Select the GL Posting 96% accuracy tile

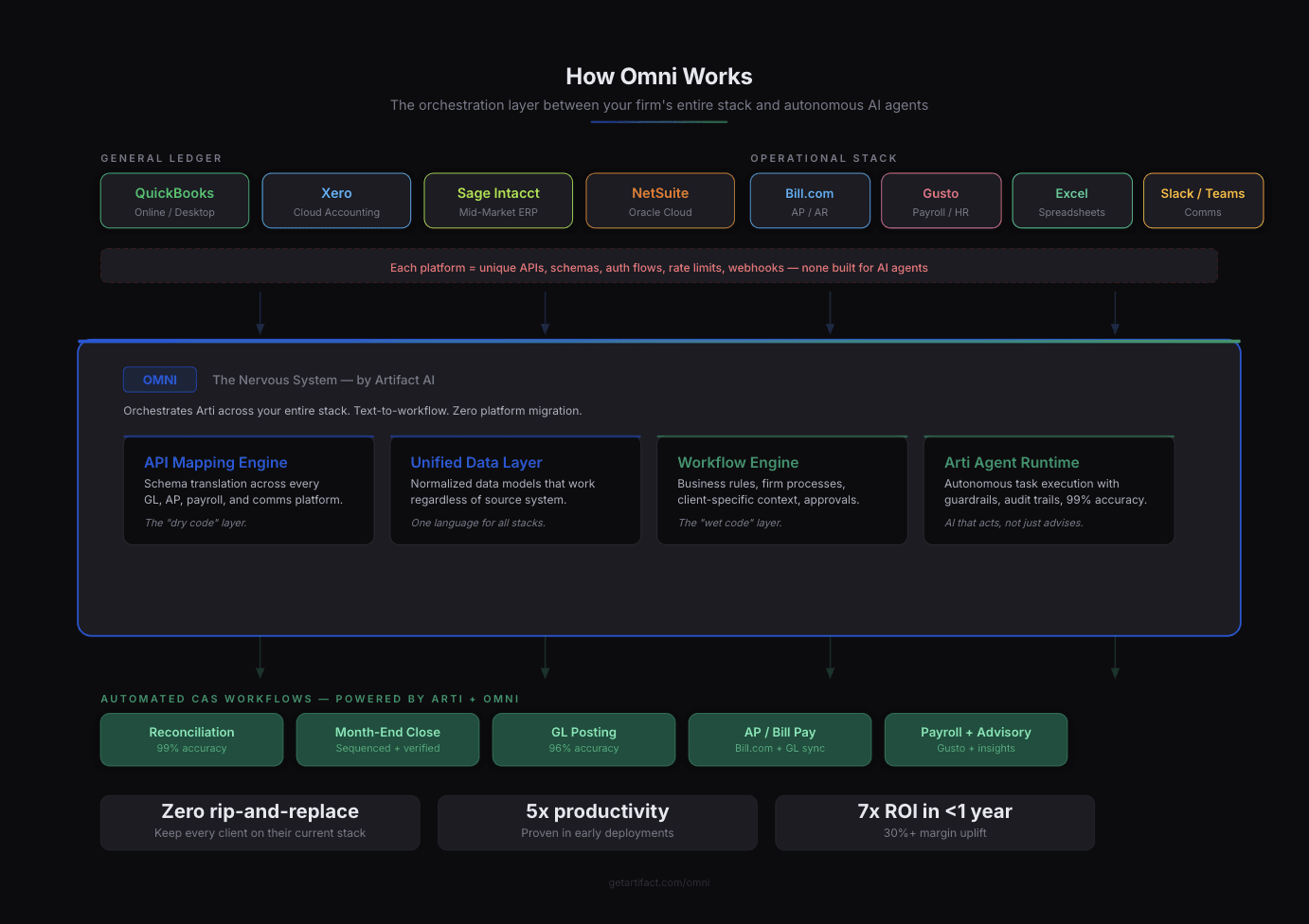tap(583, 739)
